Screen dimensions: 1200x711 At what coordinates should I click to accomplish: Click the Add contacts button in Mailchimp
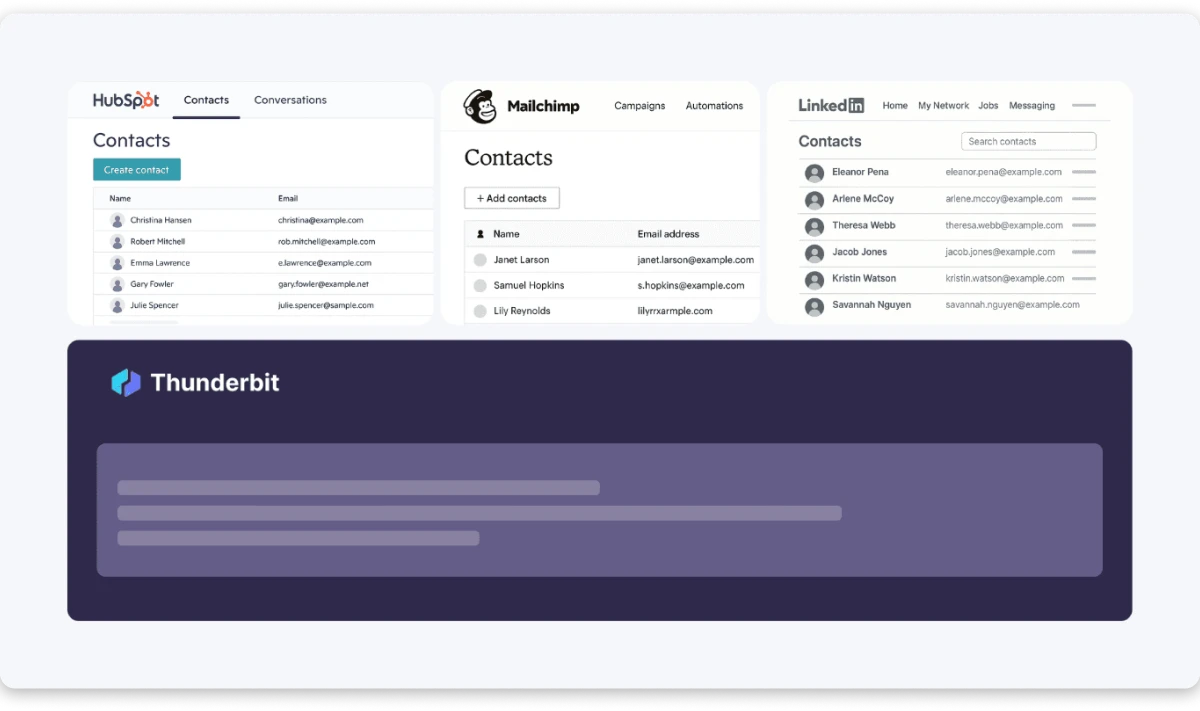pos(512,198)
